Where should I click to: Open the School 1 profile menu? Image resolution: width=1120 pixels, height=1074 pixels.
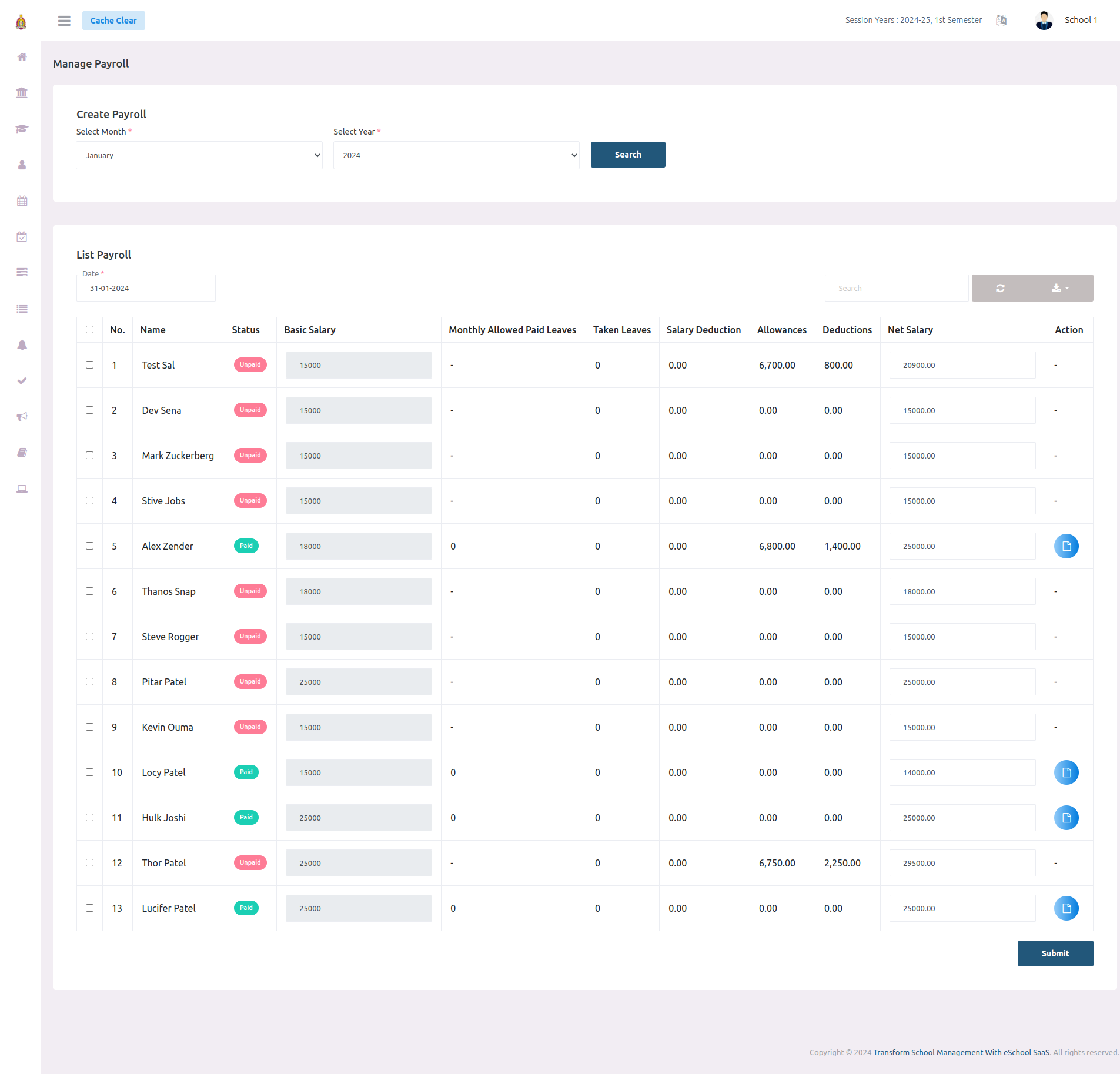1082,19
